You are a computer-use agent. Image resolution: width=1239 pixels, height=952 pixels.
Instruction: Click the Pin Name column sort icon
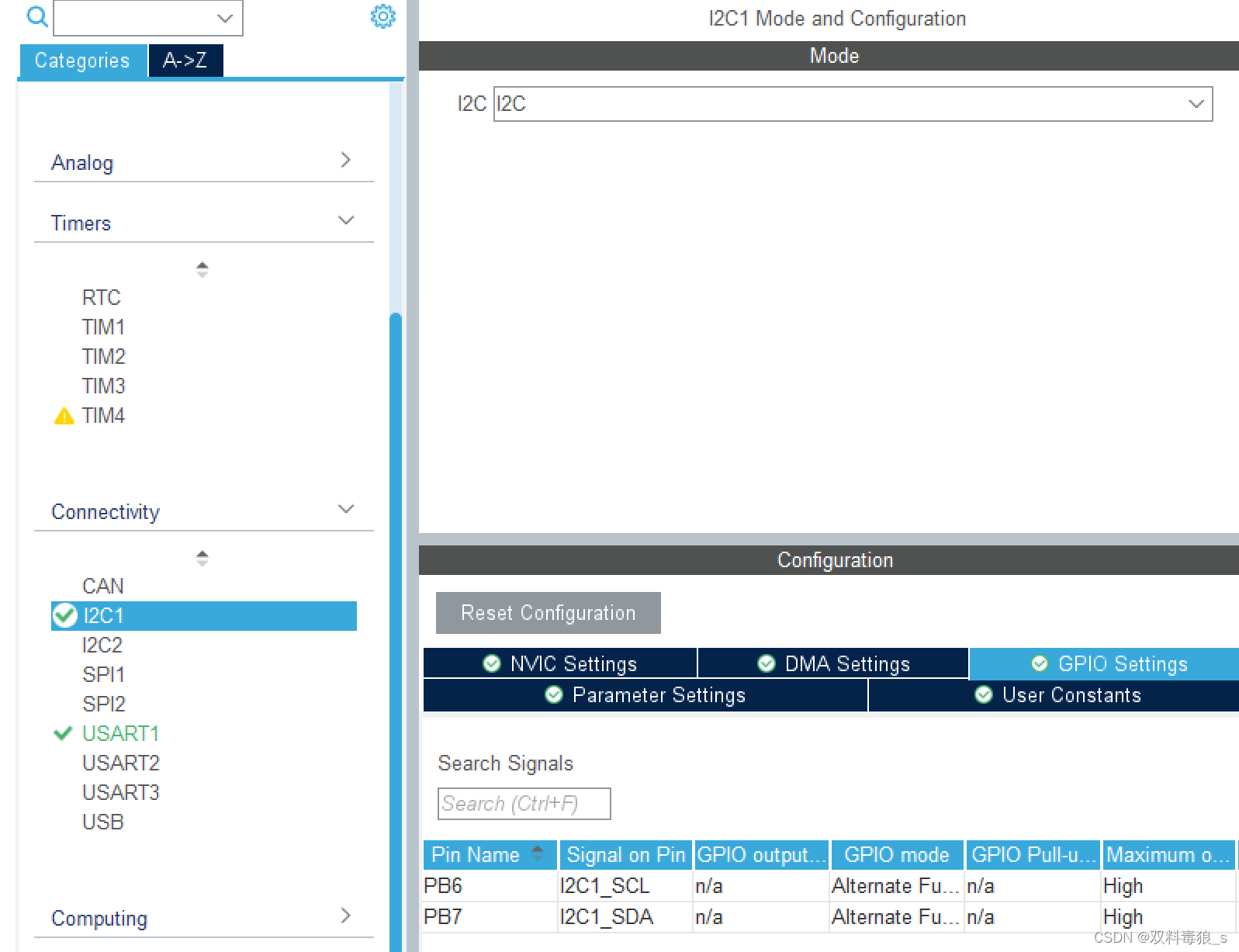pyautogui.click(x=538, y=853)
